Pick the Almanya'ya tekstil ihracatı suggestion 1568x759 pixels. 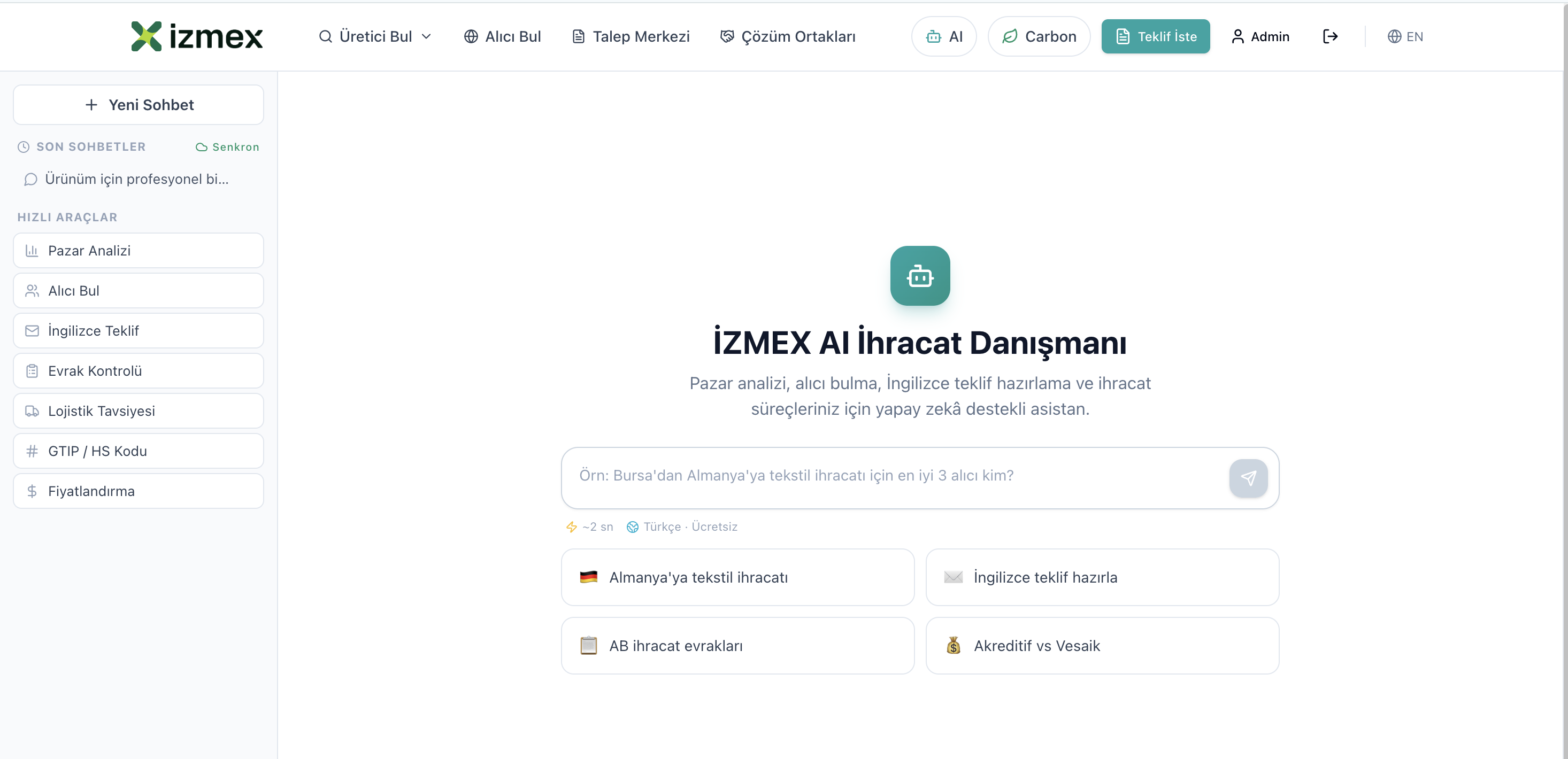(x=737, y=577)
